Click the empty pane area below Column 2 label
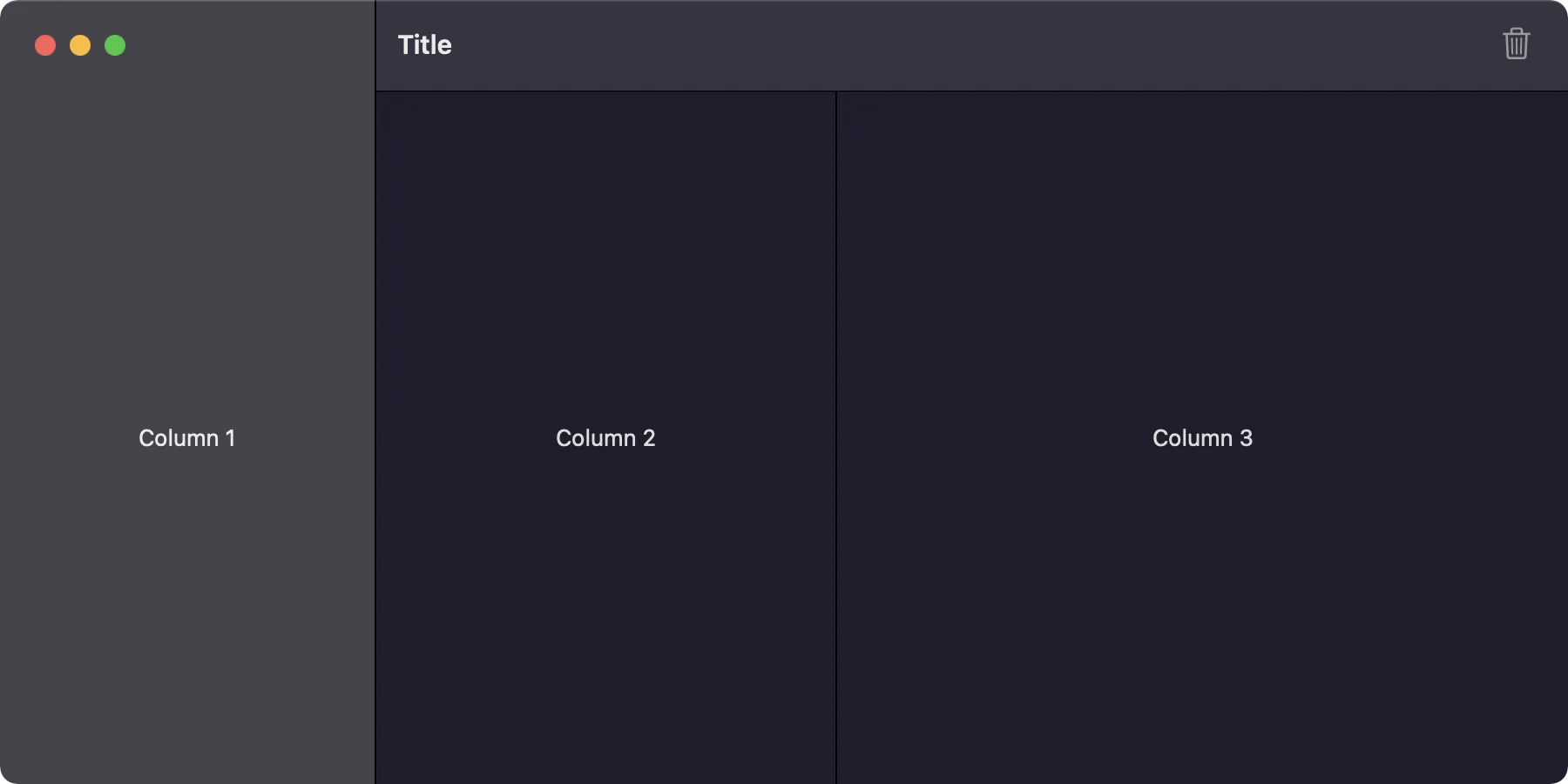This screenshot has height=784, width=1568. [605, 627]
